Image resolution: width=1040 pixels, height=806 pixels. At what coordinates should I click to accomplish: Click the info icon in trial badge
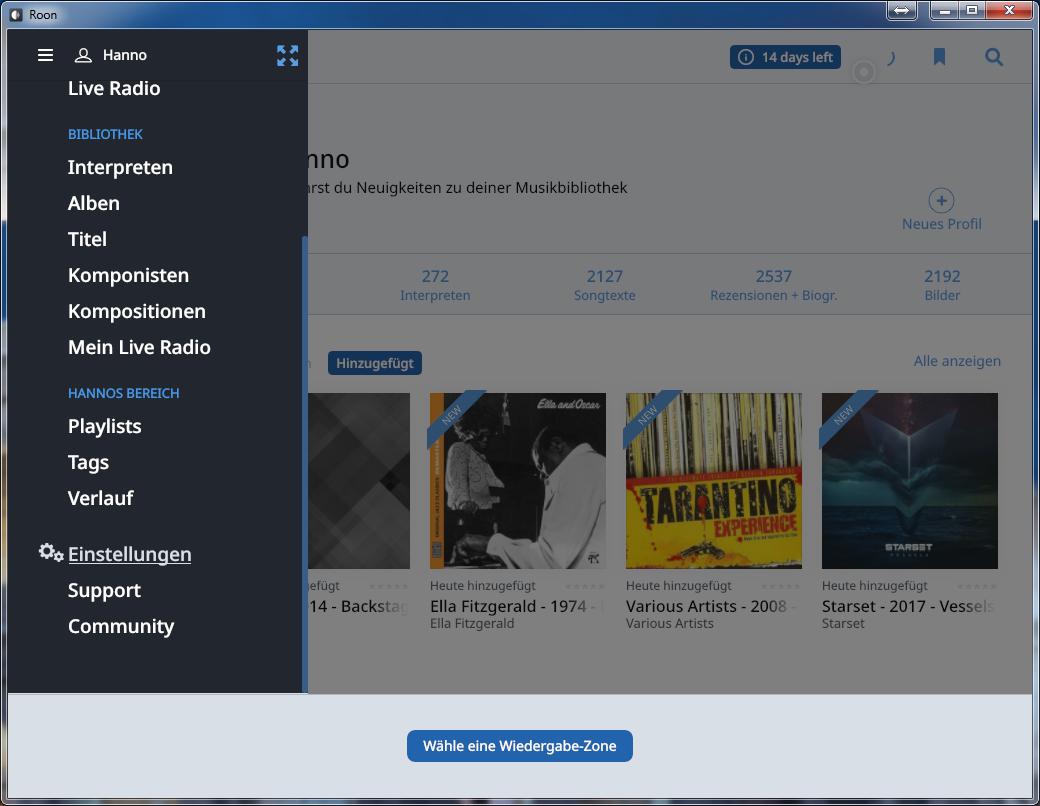tap(746, 57)
